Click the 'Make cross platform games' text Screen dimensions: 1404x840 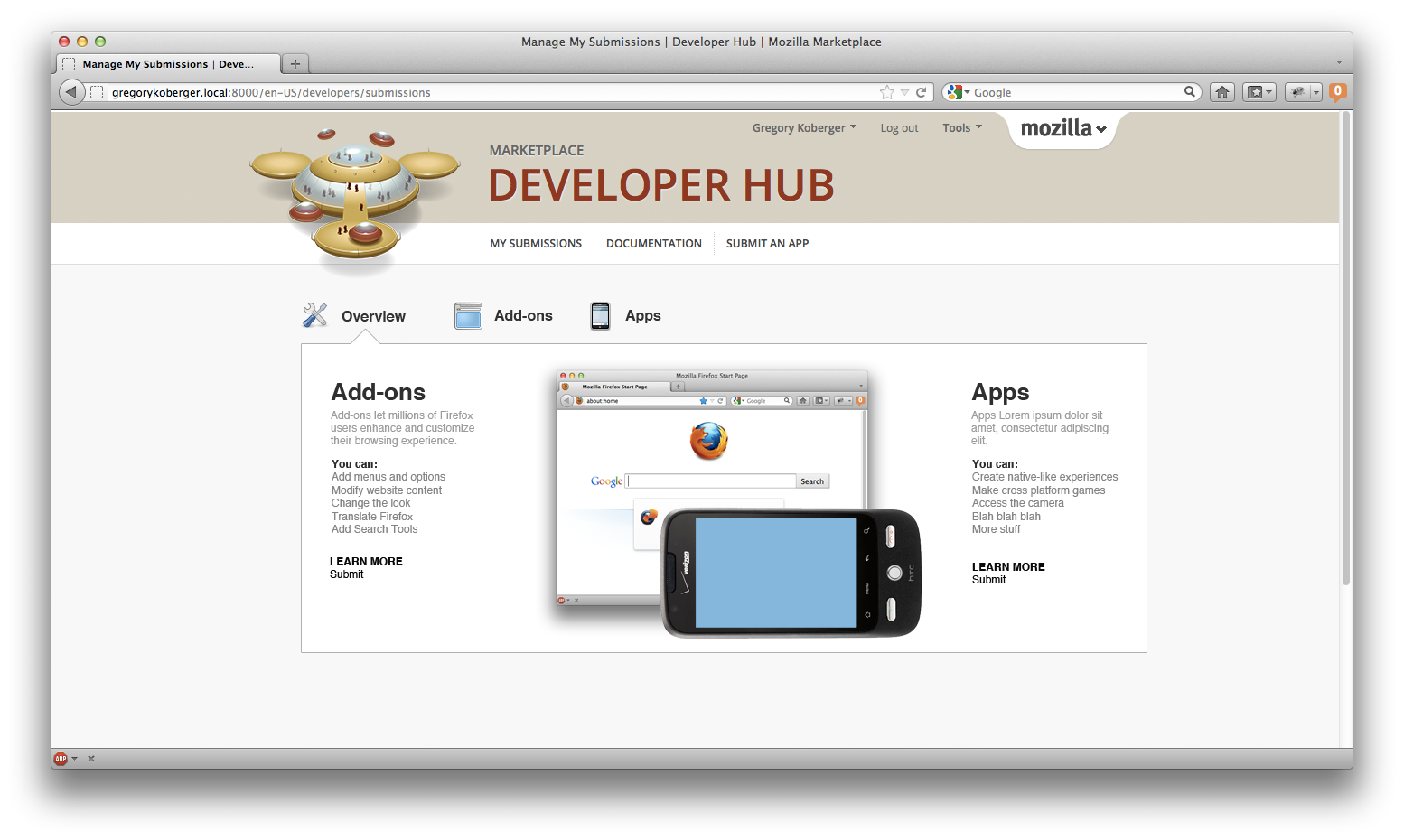click(x=1038, y=490)
